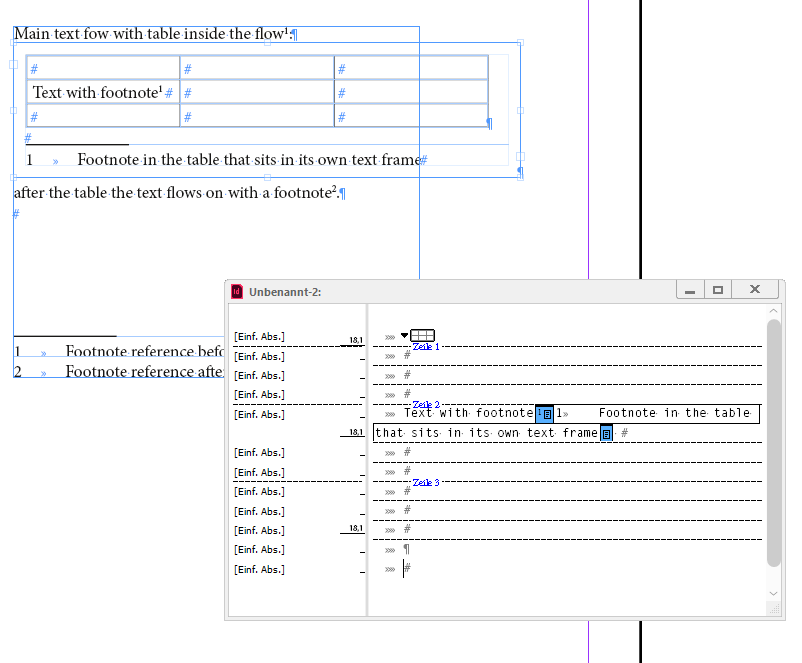Toggle the chevron on the Zeile 2 paragraph
Screen dimensions: 802x663
point(390,413)
